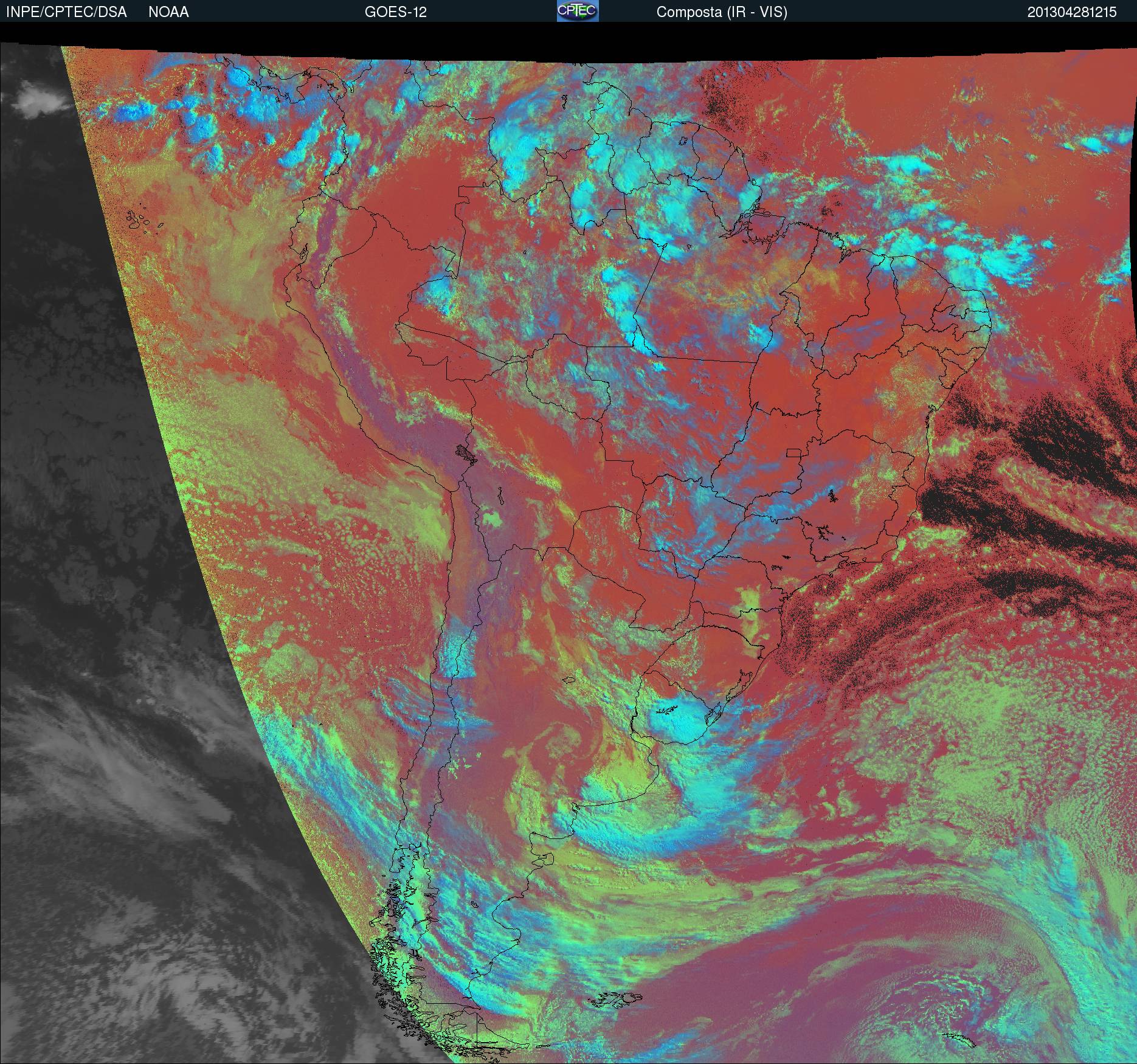Click the INPE/CPTEC/DSA header text
This screenshot has height=1064, width=1137.
click(66, 12)
